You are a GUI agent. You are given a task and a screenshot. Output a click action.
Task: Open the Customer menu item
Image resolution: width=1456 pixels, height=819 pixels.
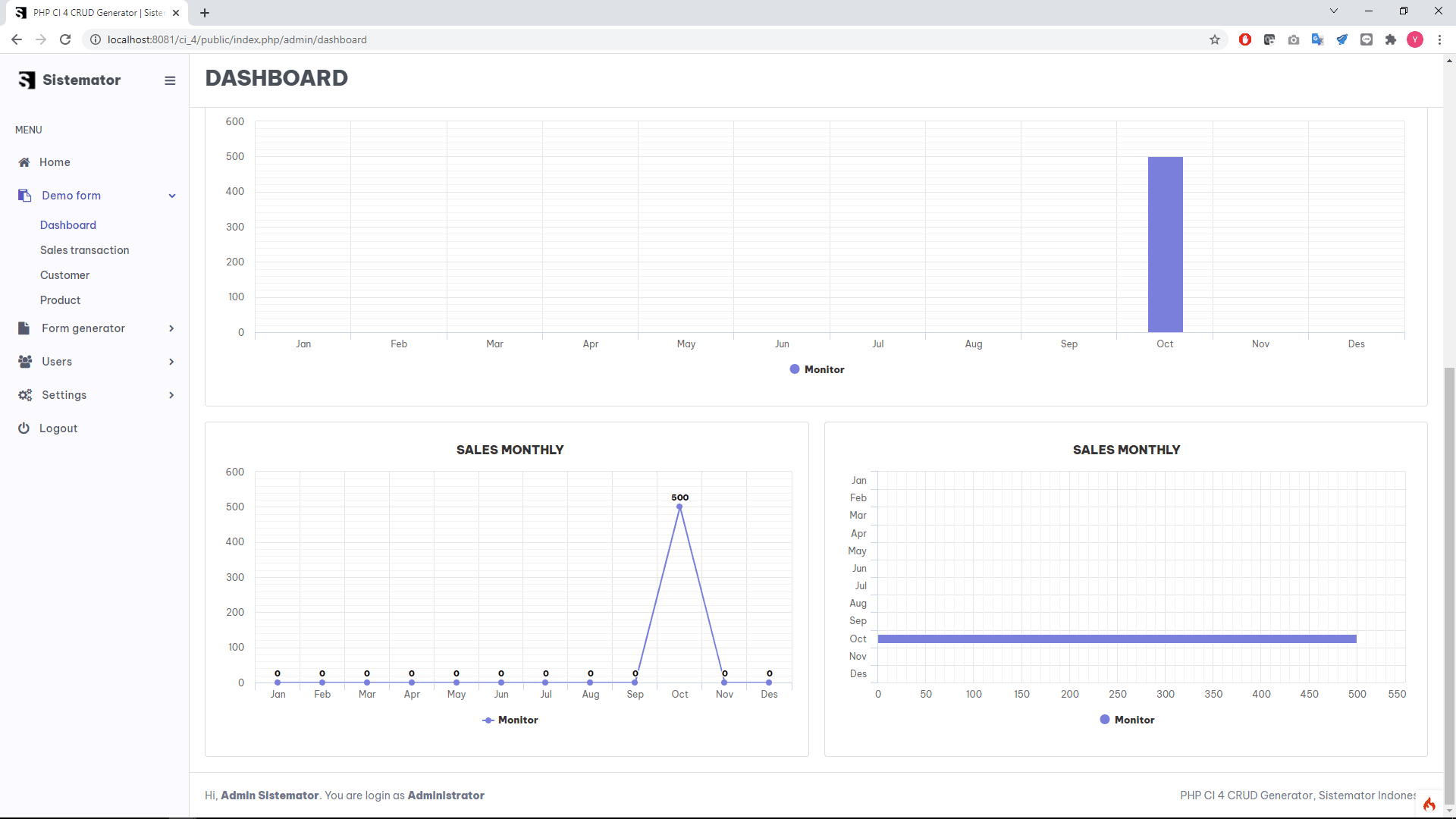[64, 275]
